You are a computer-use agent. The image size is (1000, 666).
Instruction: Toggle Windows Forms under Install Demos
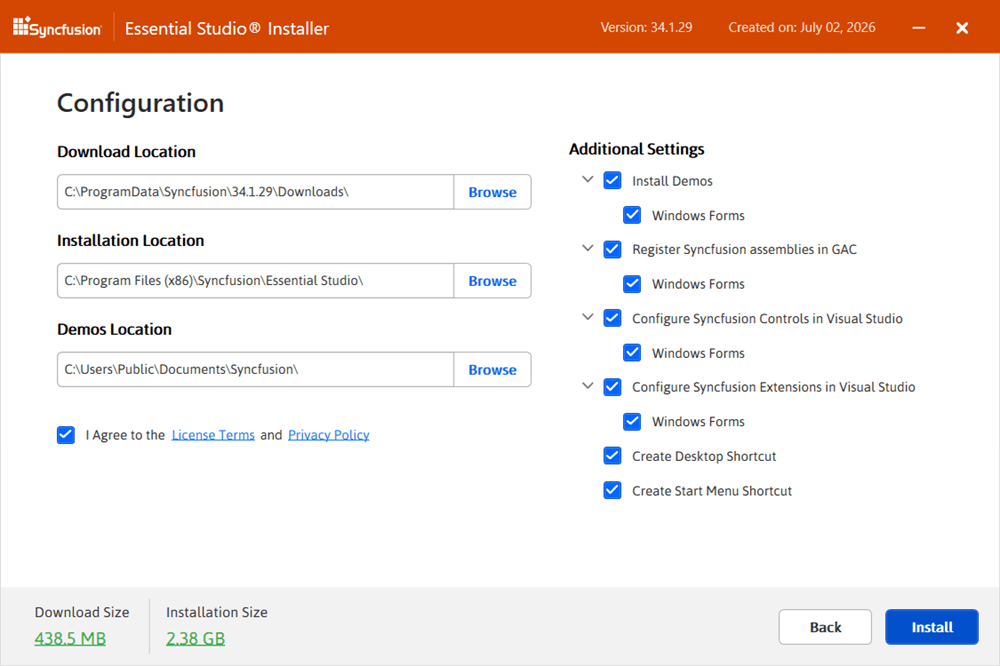(632, 215)
